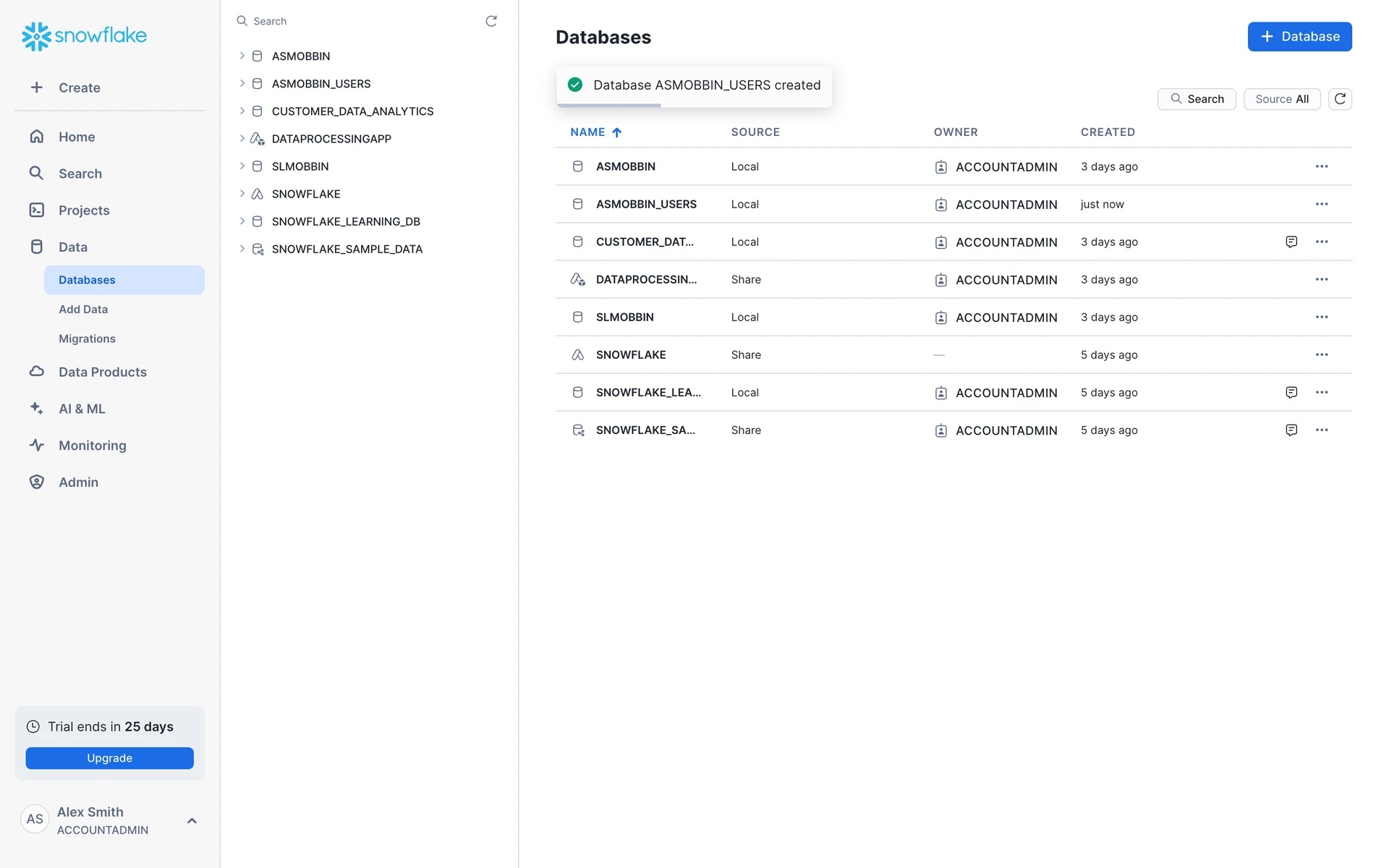Click the Snowflake logo
The height and width of the screenshot is (868, 1389).
pos(84,35)
